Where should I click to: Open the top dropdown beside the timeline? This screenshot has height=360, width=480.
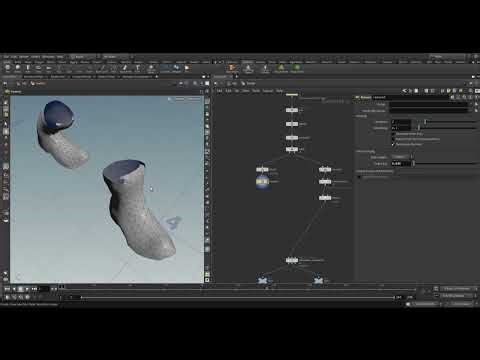coord(458,289)
